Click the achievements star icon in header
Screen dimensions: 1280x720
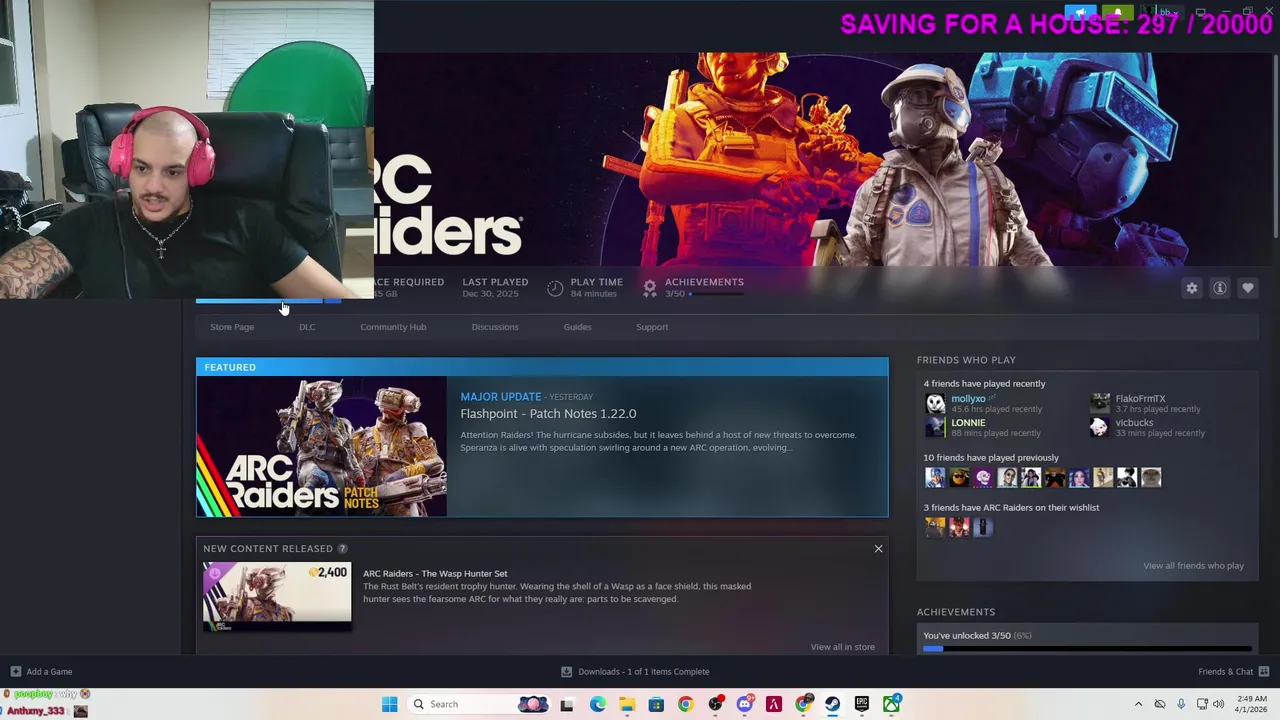650,288
